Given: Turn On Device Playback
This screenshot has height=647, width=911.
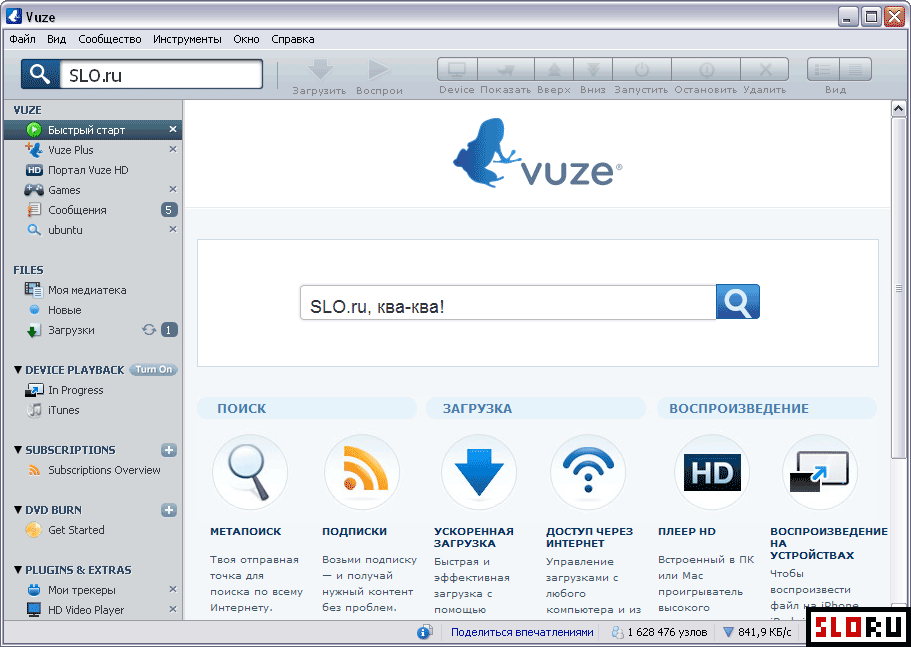Looking at the screenshot, I should tap(153, 369).
